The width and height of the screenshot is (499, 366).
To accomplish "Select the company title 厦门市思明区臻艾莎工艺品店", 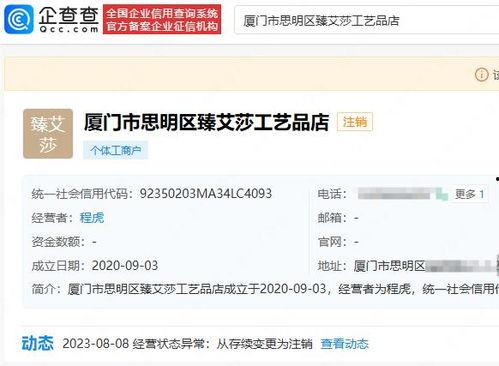I will pos(207,122).
